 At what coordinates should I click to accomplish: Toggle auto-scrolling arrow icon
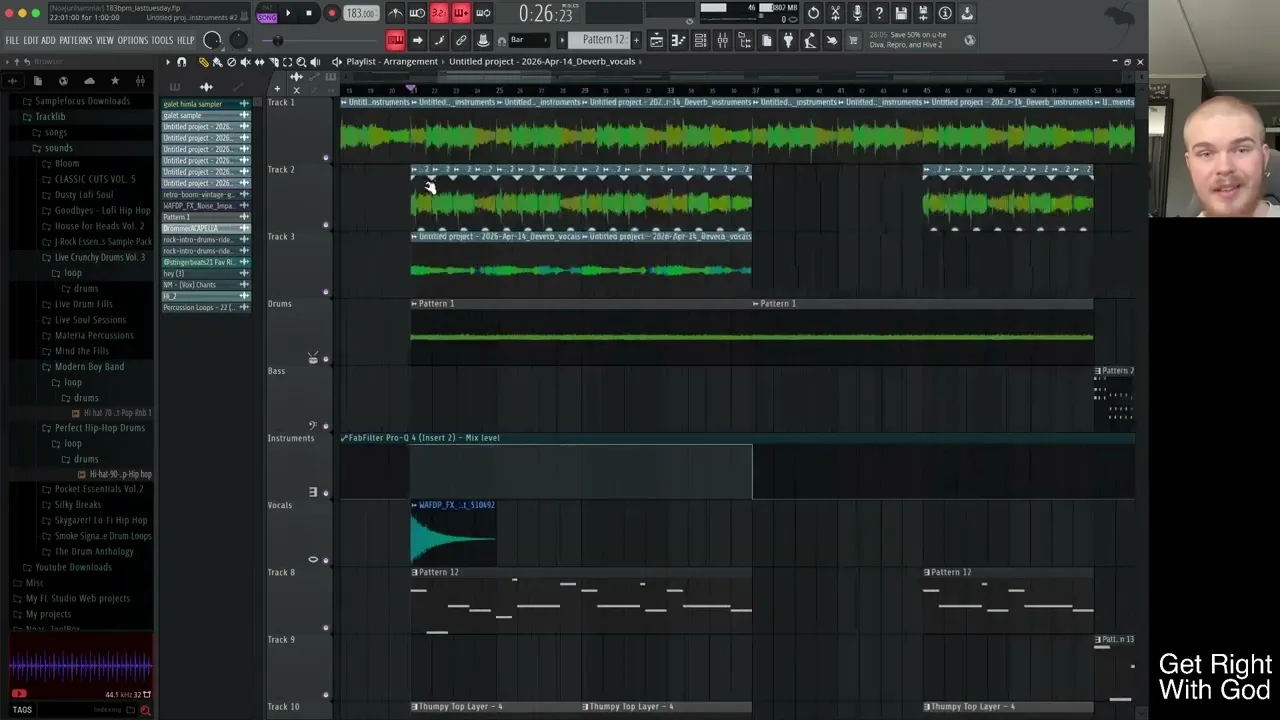coord(418,40)
